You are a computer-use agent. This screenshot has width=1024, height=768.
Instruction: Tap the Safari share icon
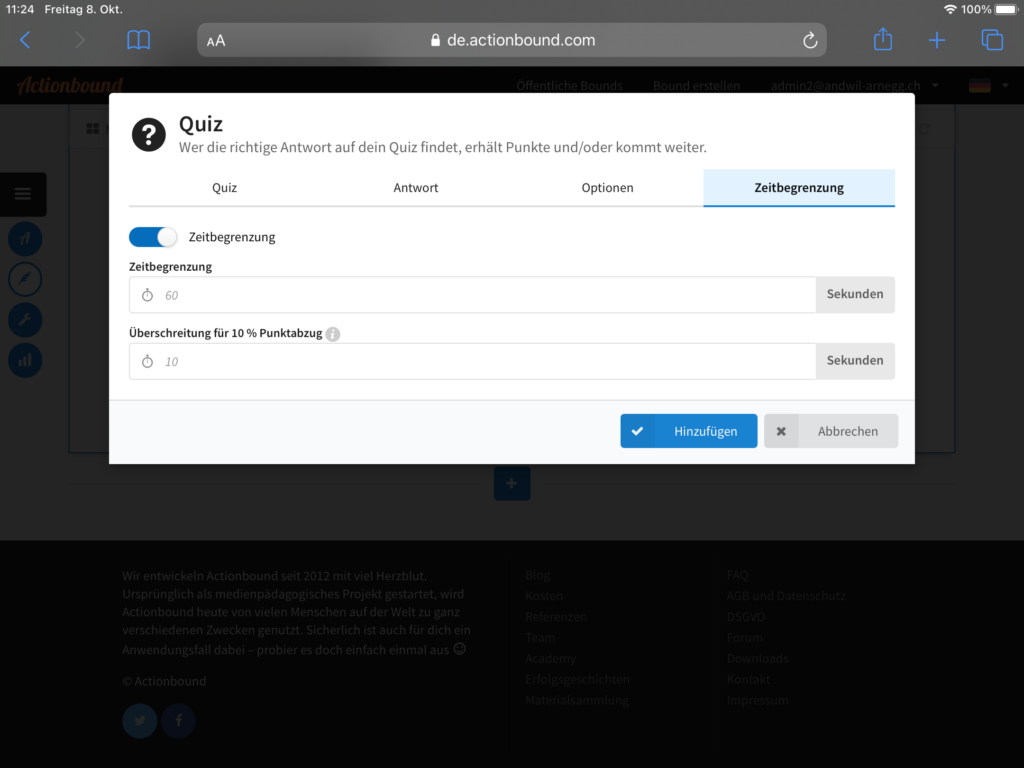click(882, 40)
